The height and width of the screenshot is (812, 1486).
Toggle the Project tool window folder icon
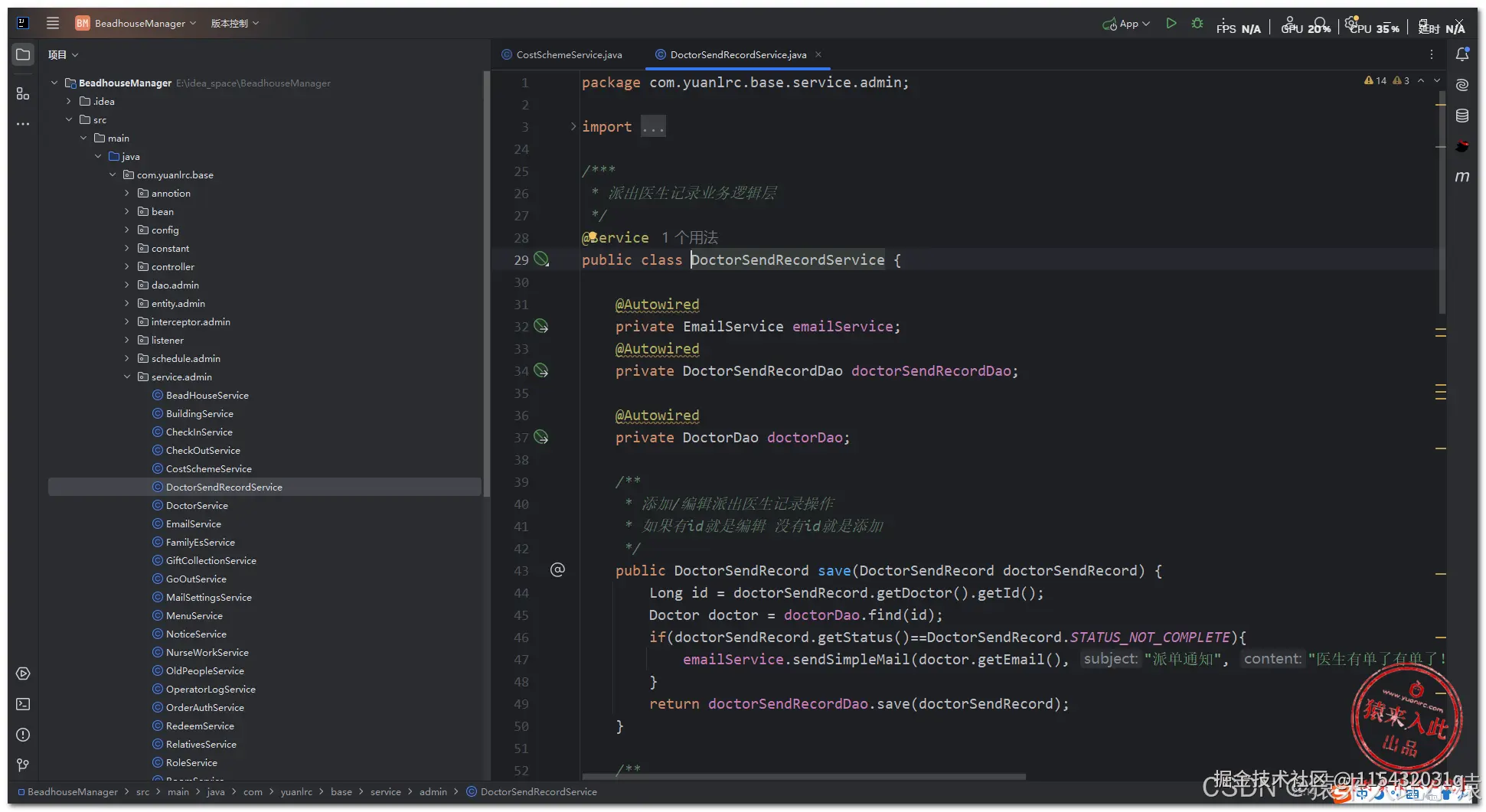click(x=23, y=54)
